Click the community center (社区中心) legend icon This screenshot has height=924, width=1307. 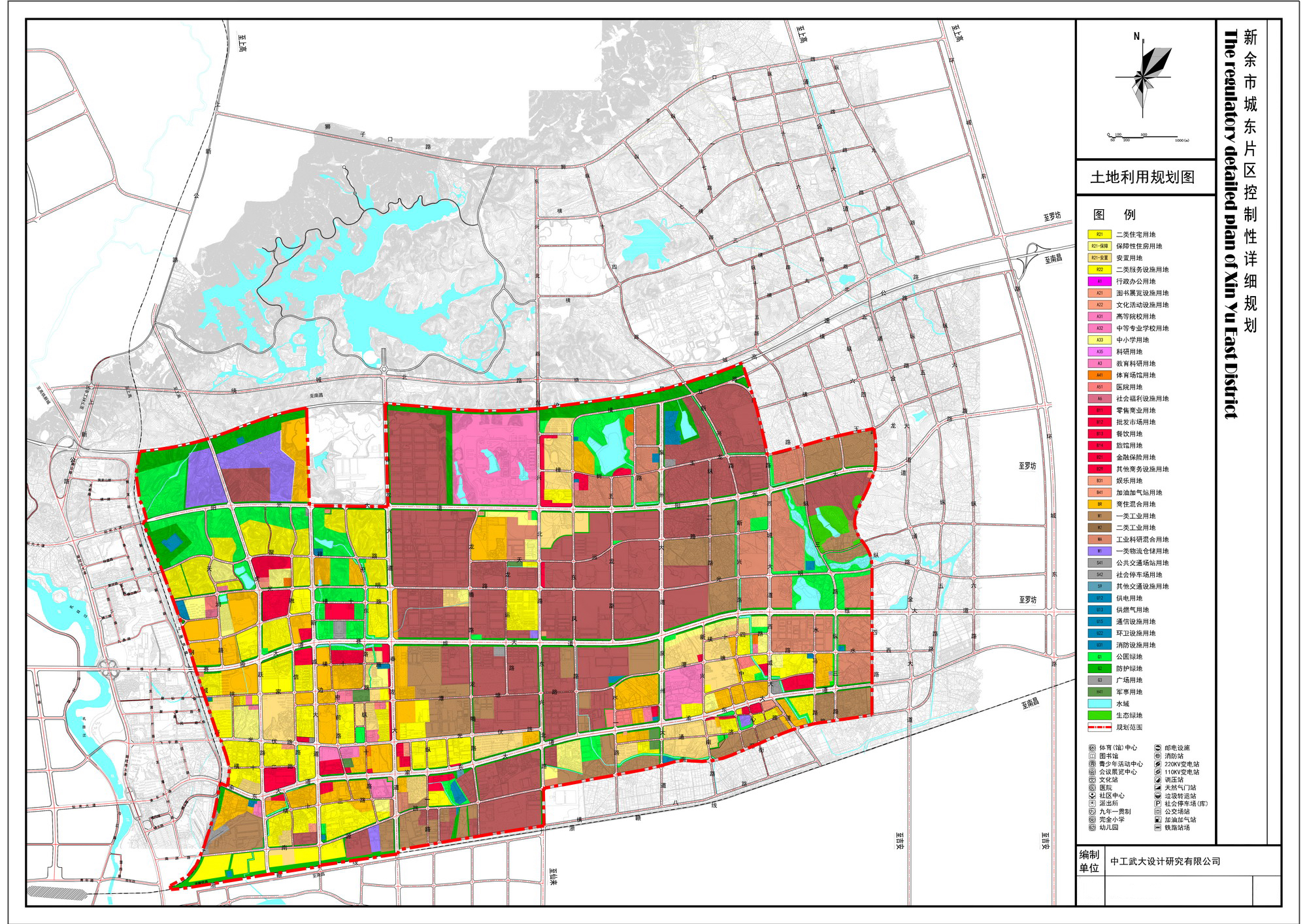[1092, 796]
